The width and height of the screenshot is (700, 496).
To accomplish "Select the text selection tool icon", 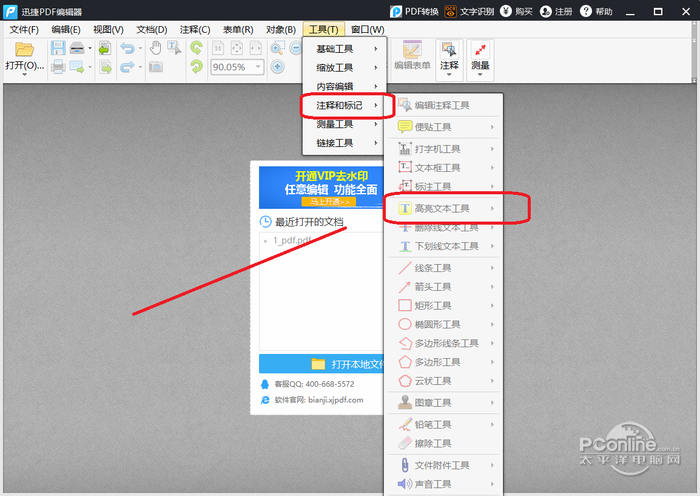I will coord(174,48).
